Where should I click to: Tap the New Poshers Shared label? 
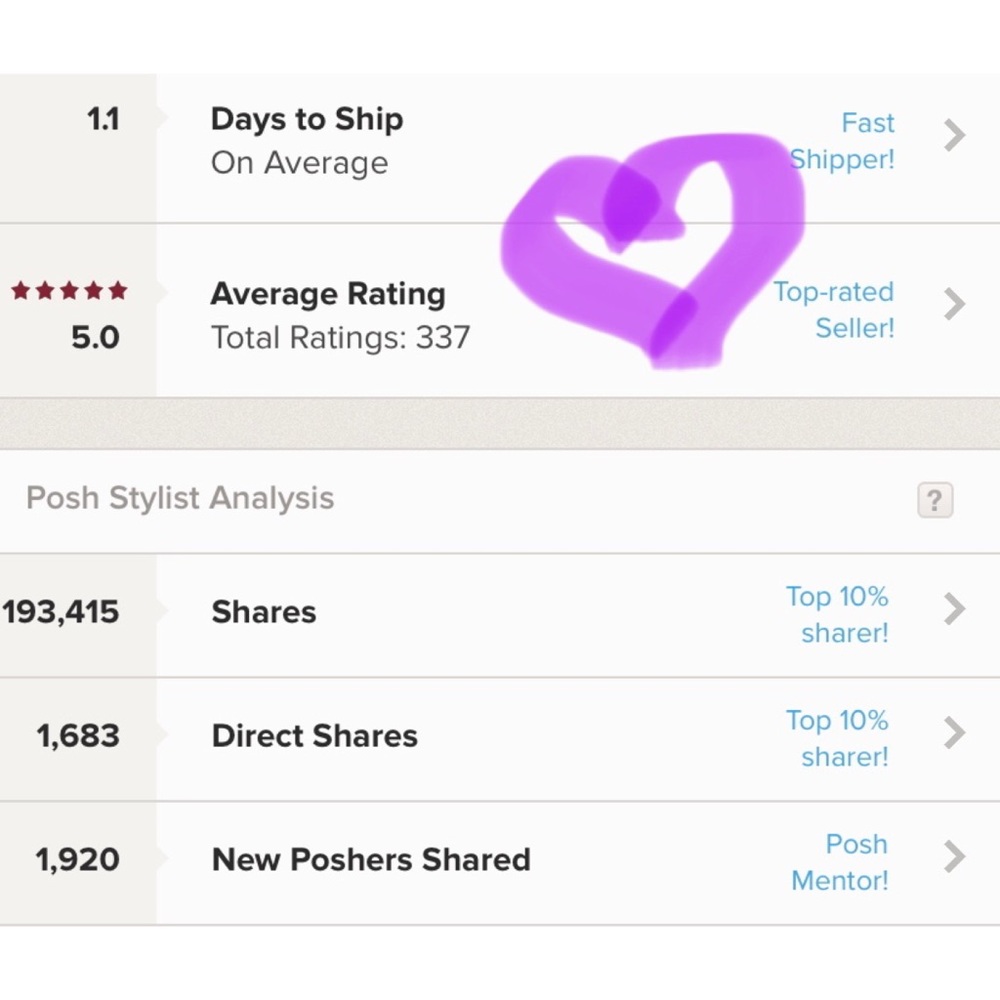tap(371, 860)
